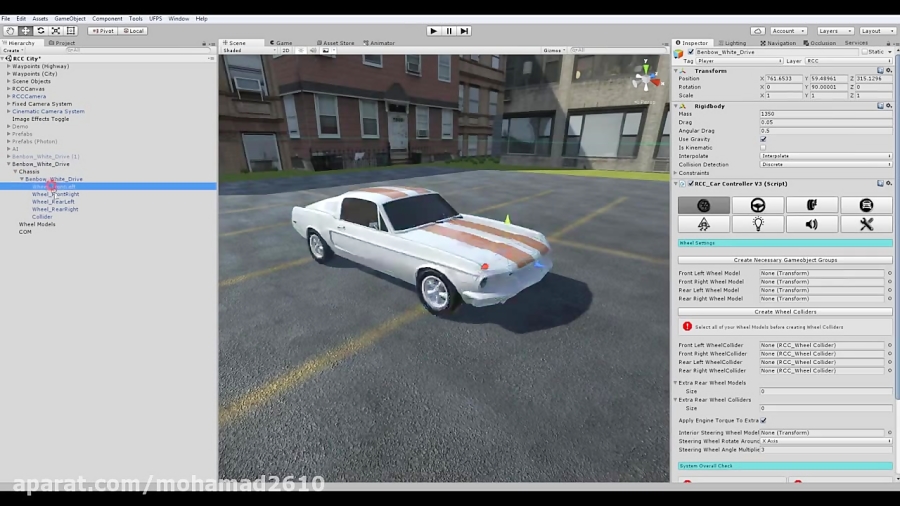The height and width of the screenshot is (506, 900).
Task: Open Transform component gear menu
Action: (x=889, y=71)
